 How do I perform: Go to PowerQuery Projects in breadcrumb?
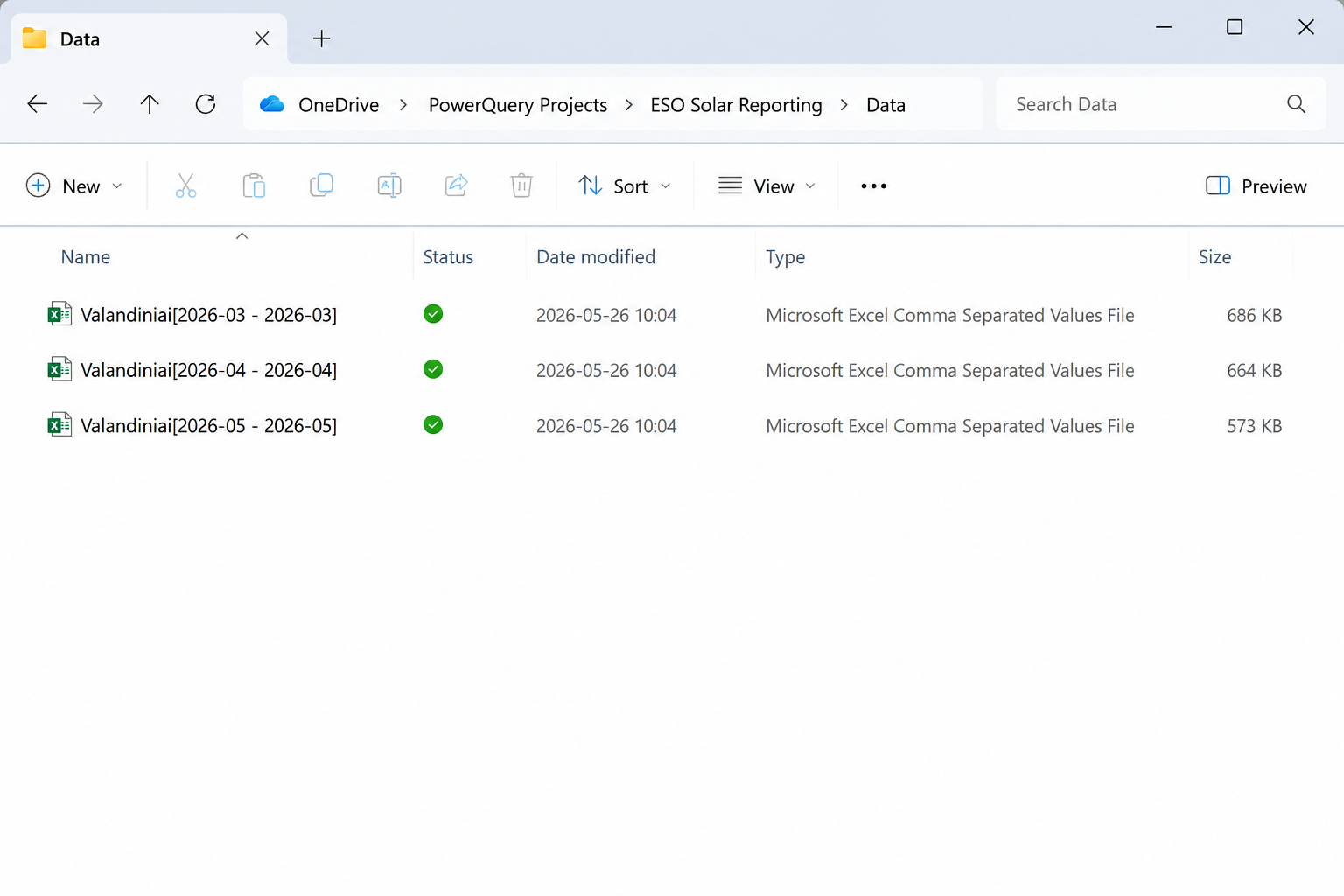tap(518, 105)
